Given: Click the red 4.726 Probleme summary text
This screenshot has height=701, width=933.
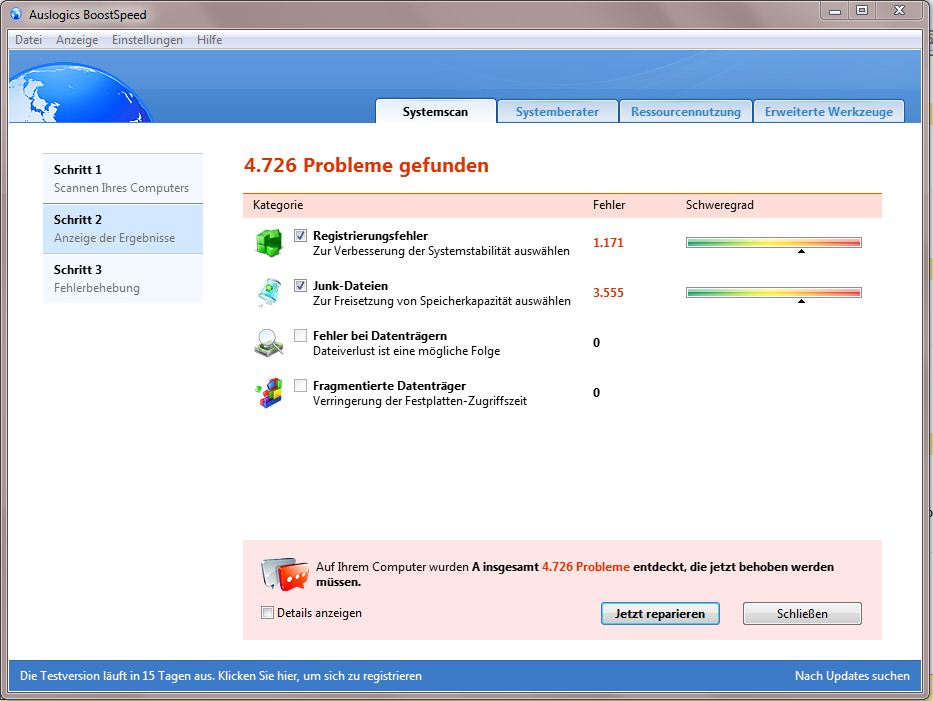Looking at the screenshot, I should click(586, 567).
